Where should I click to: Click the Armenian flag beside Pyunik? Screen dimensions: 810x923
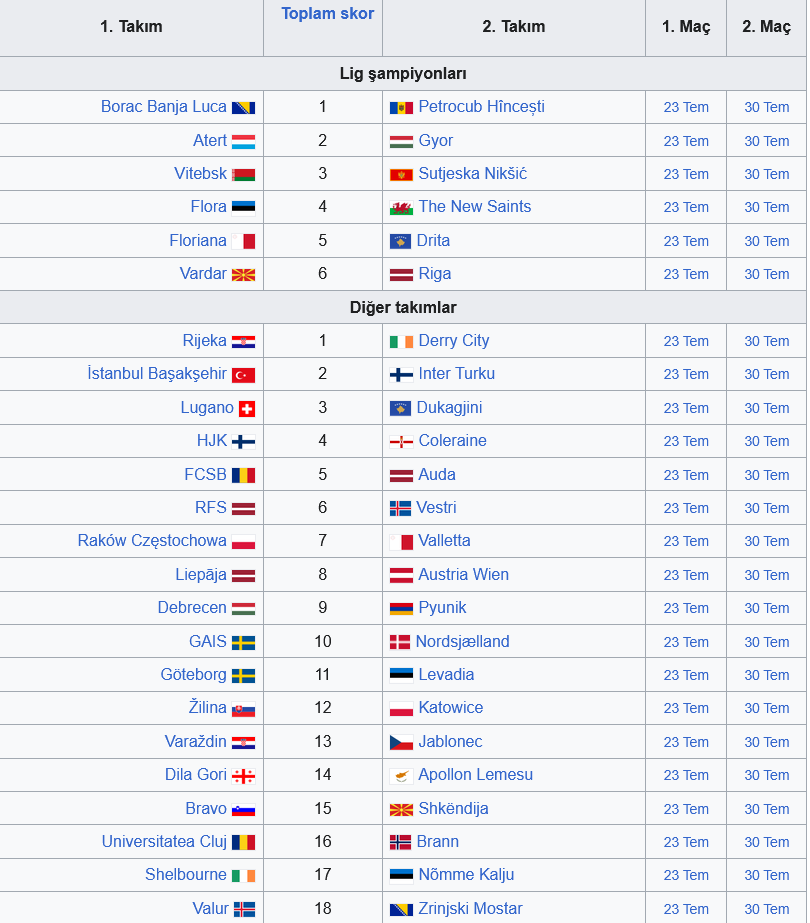click(x=401, y=609)
